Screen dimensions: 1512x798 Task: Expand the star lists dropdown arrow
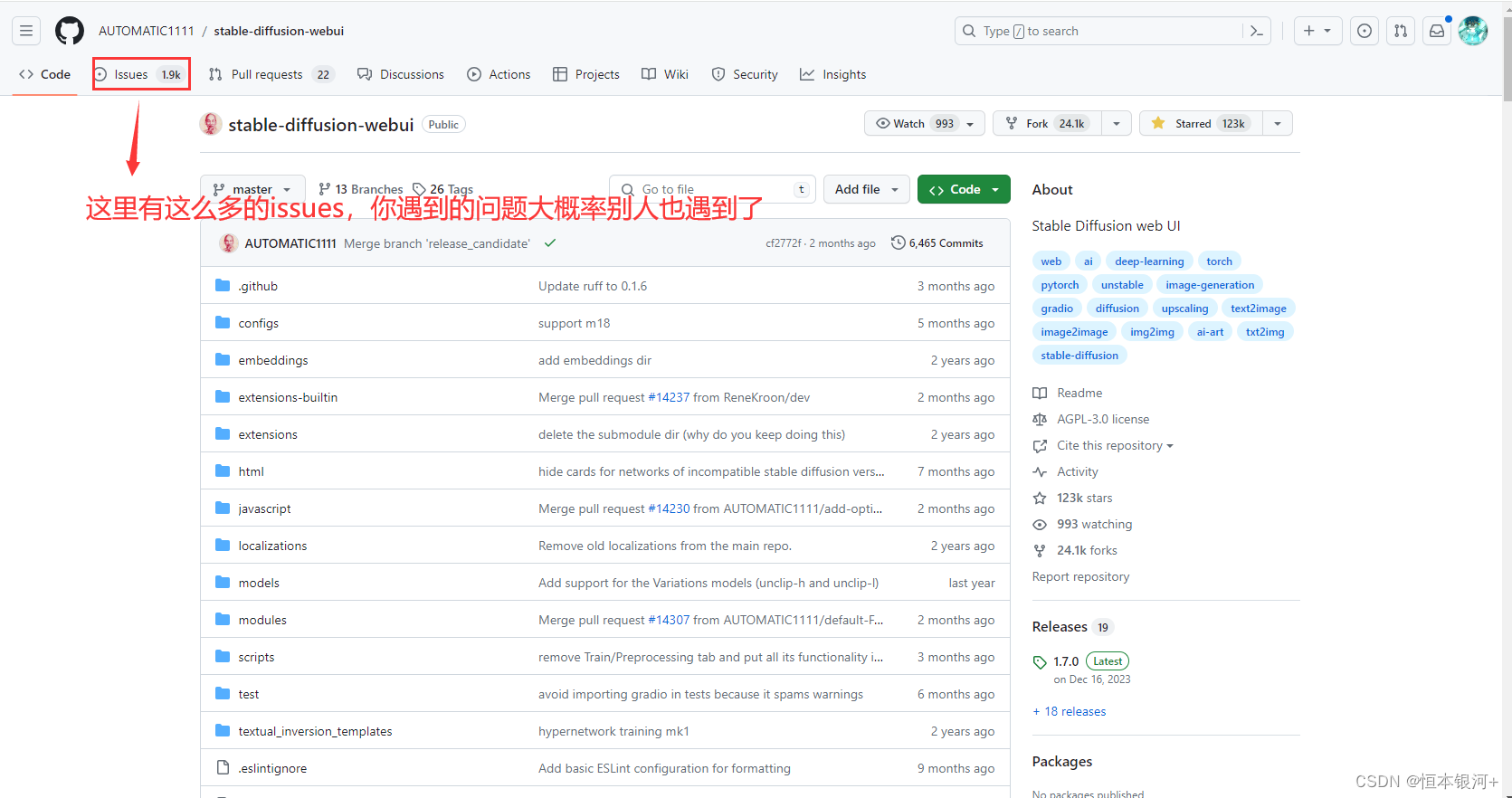pyautogui.click(x=1277, y=123)
